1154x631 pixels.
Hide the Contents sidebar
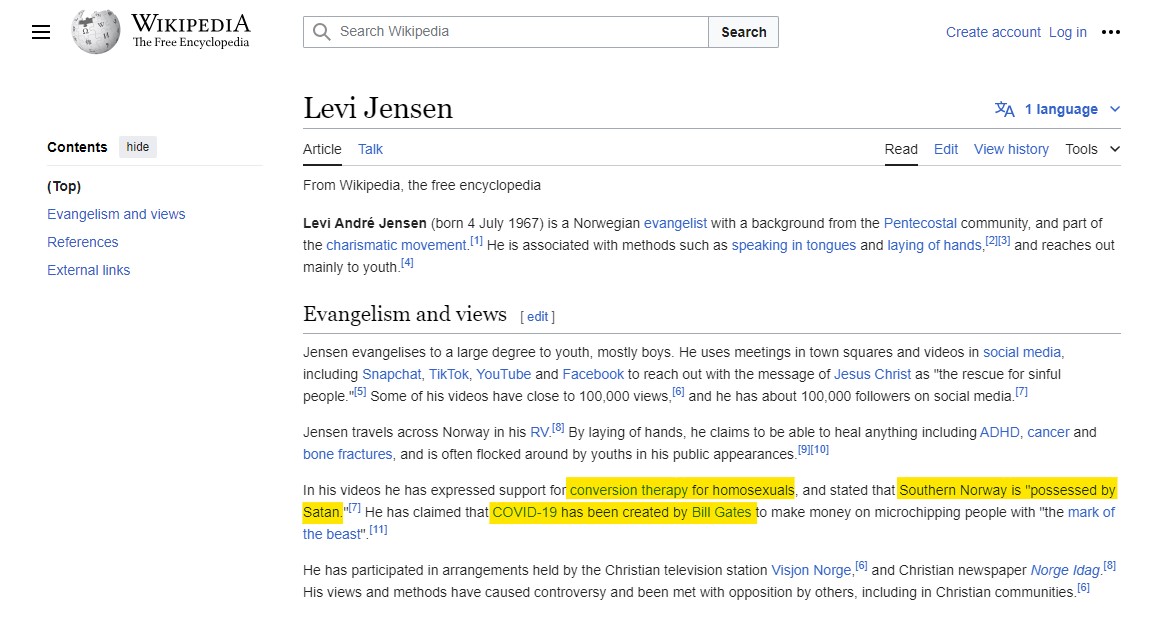coord(138,147)
